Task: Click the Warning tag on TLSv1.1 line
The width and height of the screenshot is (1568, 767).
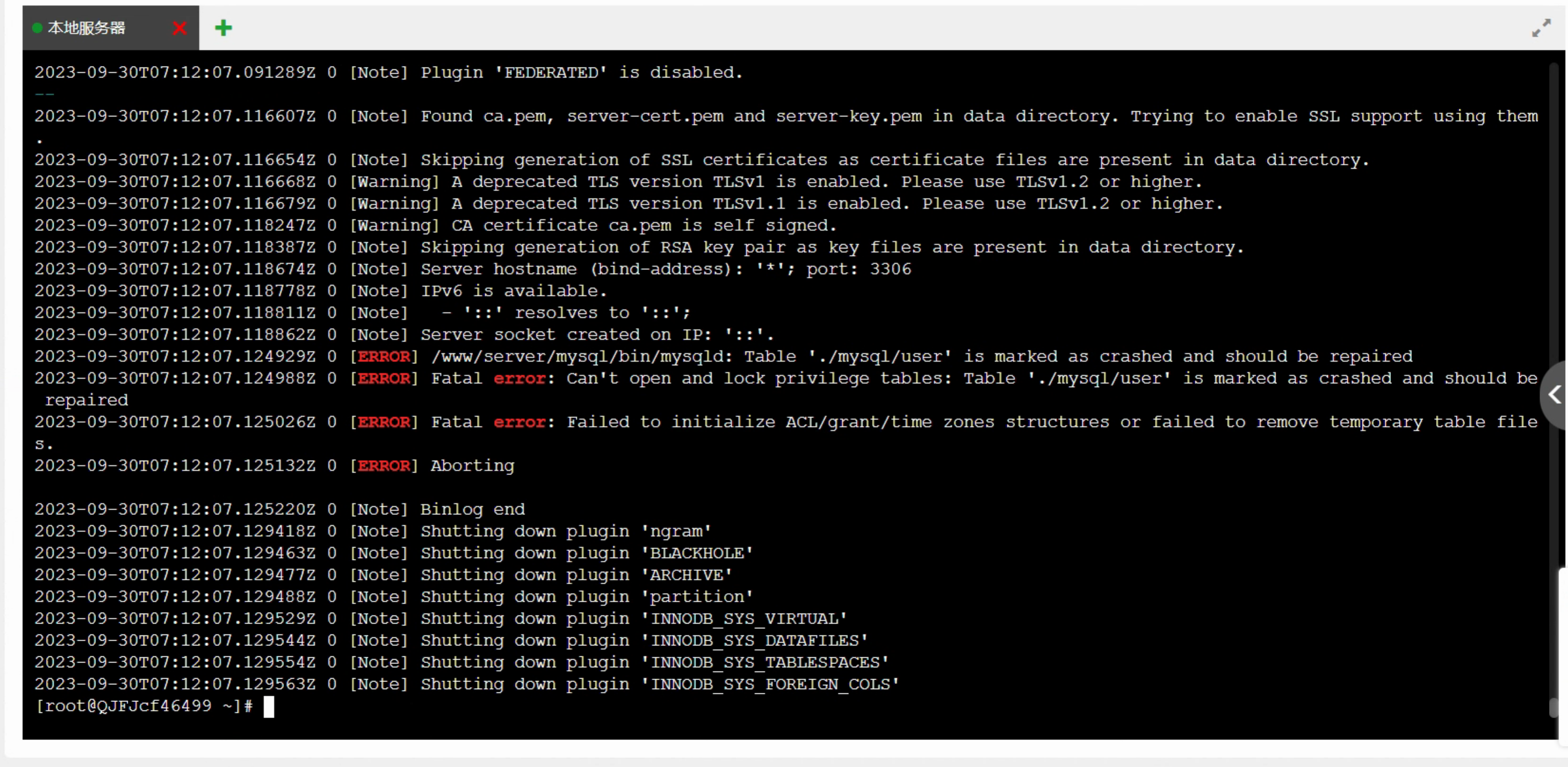Action: 394,203
